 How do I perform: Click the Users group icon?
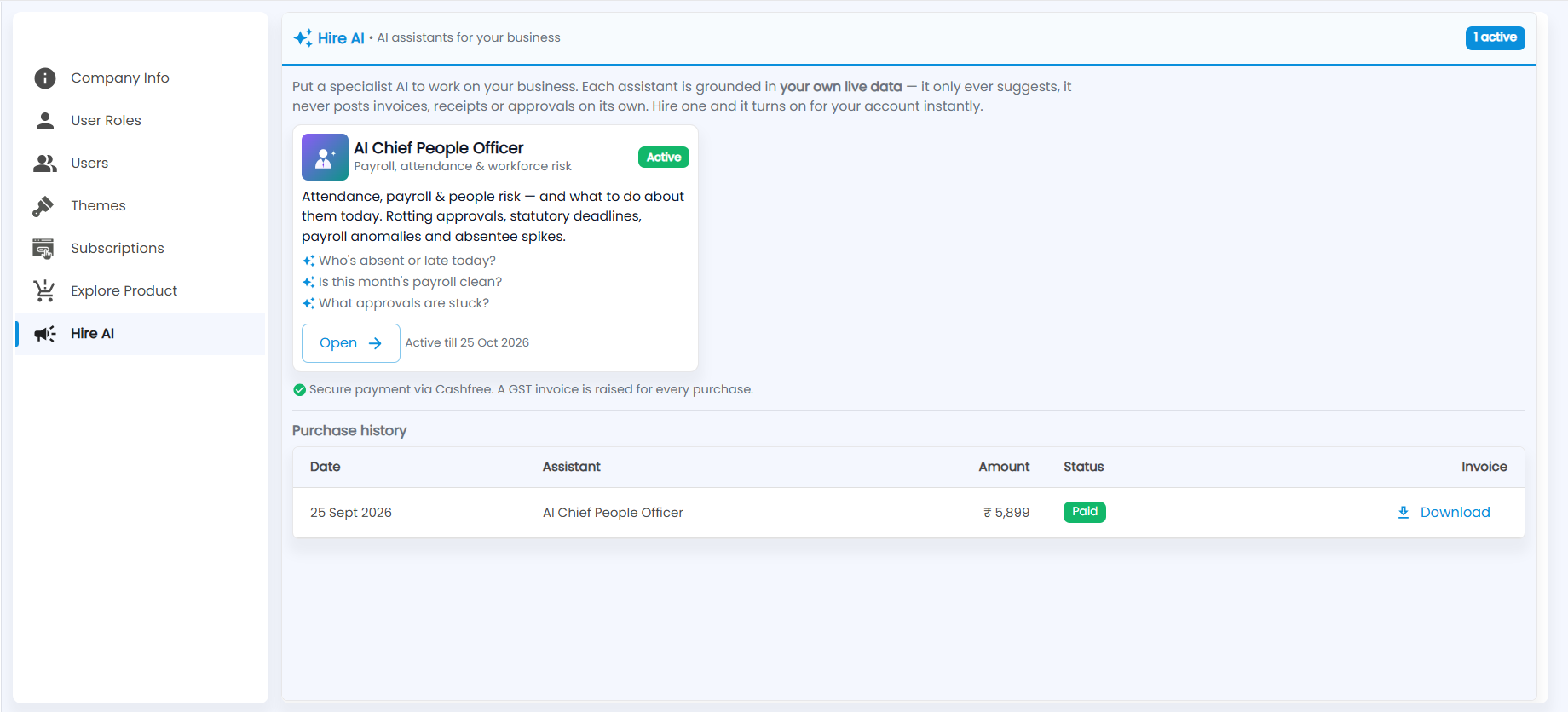click(44, 164)
